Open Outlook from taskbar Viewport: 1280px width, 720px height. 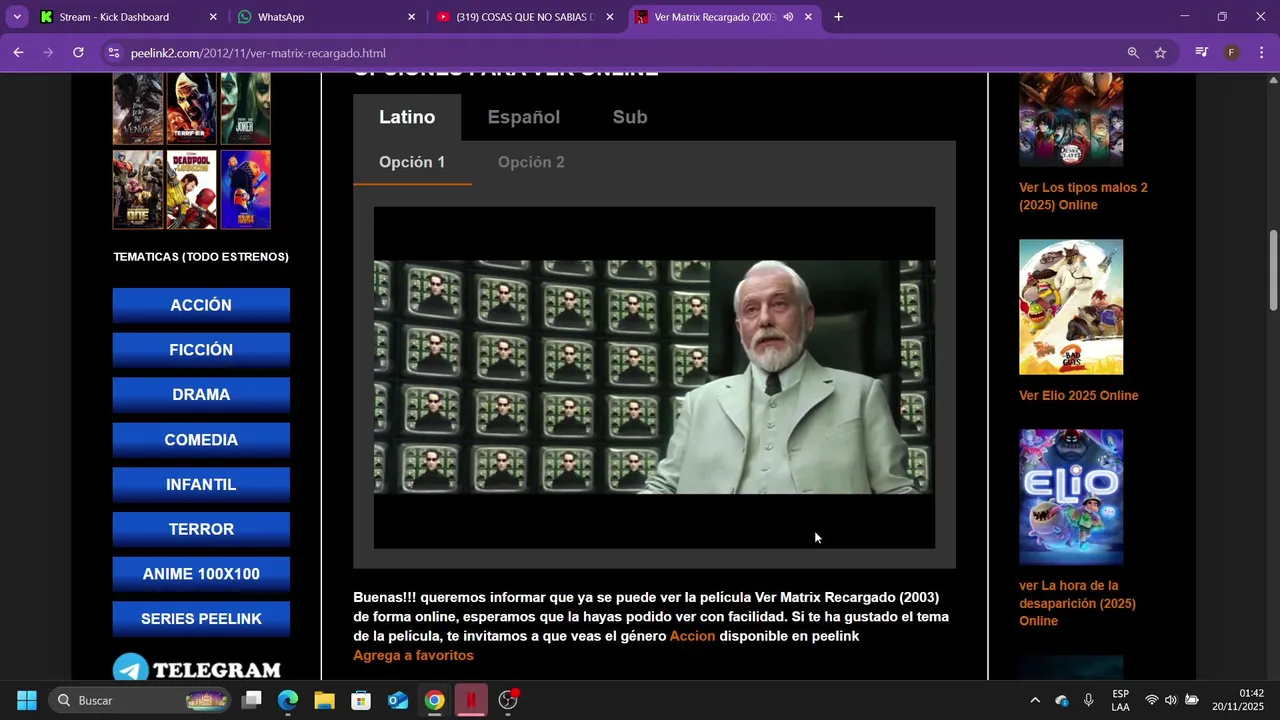tap(398, 700)
